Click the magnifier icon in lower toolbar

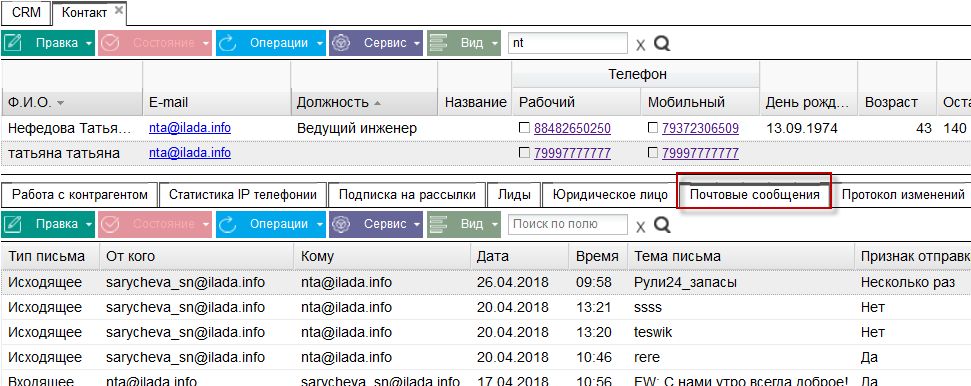click(662, 224)
